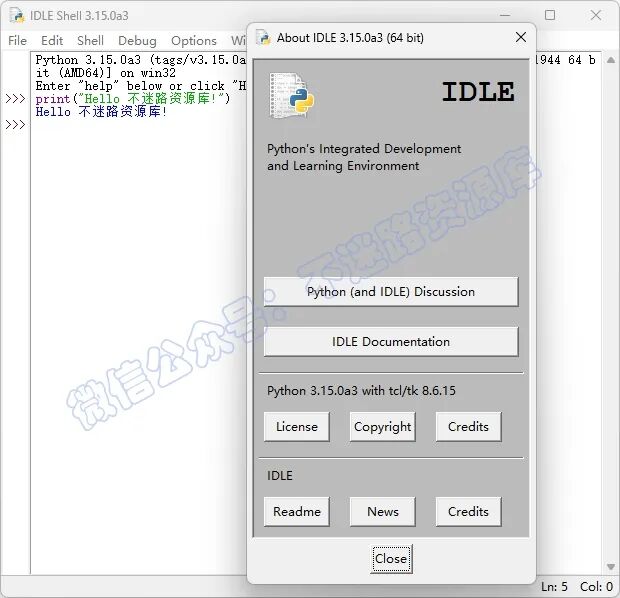Click the print("Hello ...") code line
Viewport: 620px width, 598px height.
coord(132,98)
